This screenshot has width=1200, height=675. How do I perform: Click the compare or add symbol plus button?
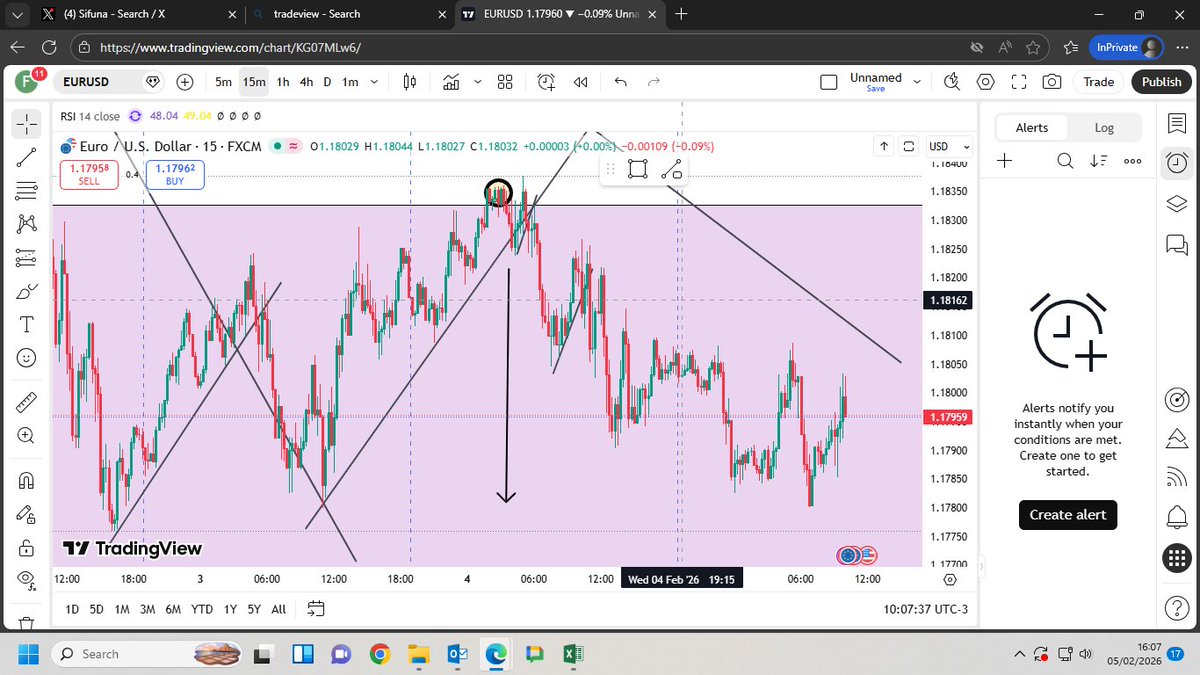185,82
